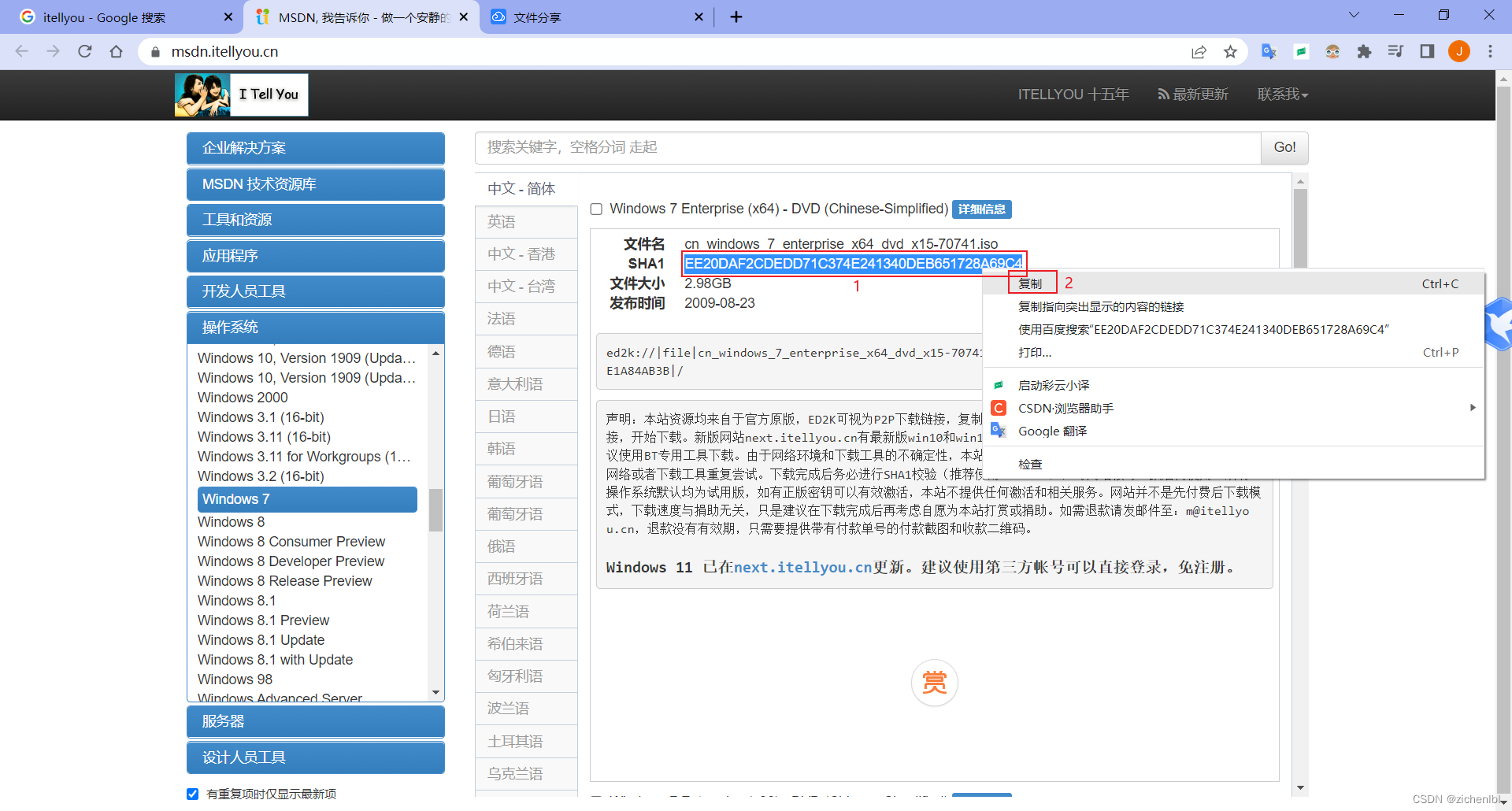Select the 日语 language tab
The height and width of the screenshot is (811, 1512).
point(526,417)
